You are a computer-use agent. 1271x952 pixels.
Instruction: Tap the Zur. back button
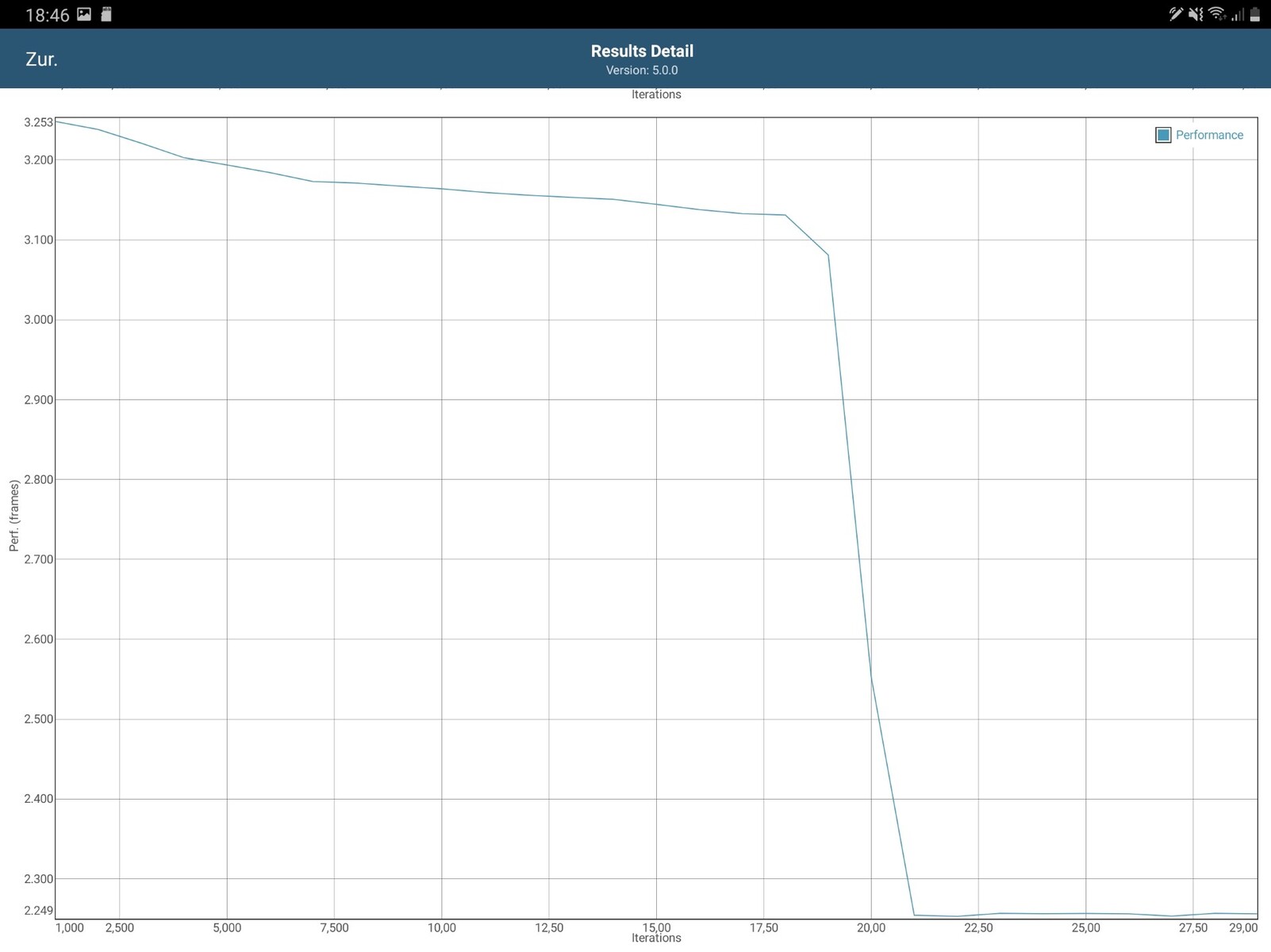coord(41,59)
